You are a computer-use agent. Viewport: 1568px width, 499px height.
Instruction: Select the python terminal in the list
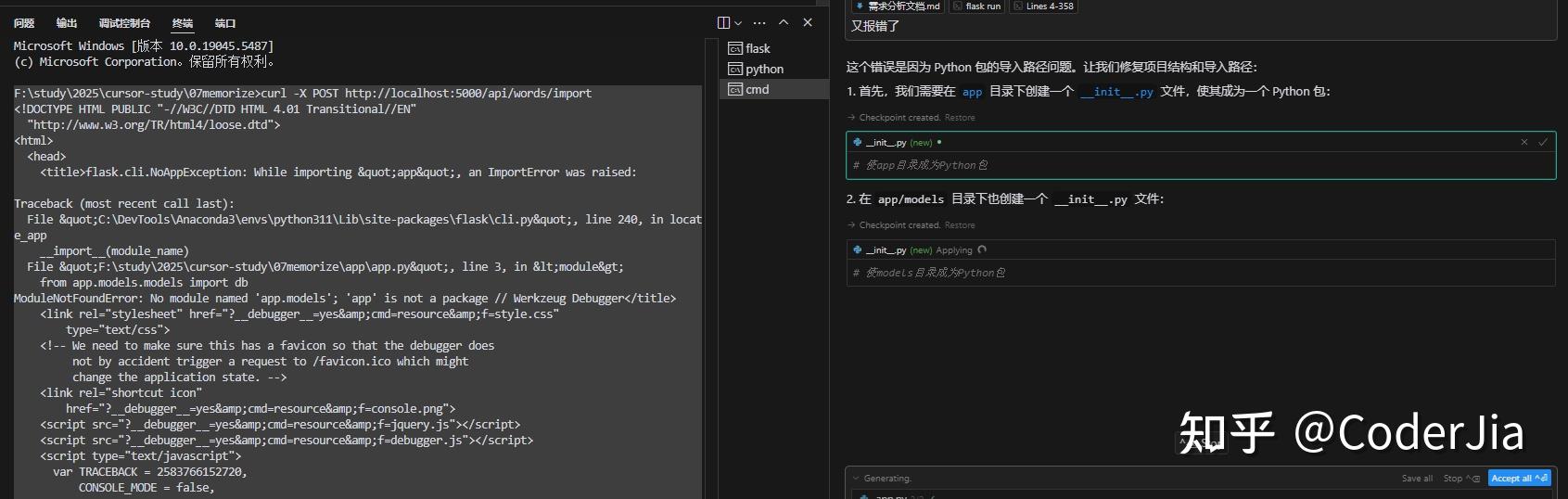[773, 69]
